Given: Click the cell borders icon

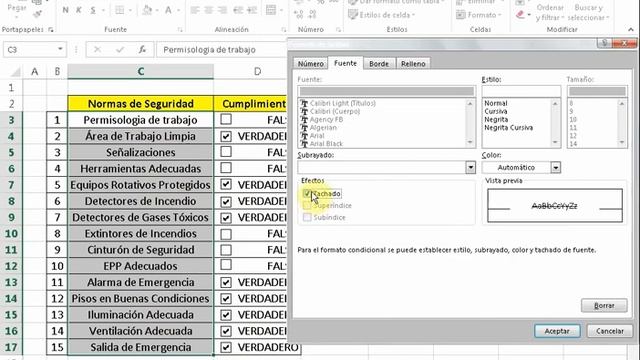Looking at the screenshot, I should tap(119, 10).
